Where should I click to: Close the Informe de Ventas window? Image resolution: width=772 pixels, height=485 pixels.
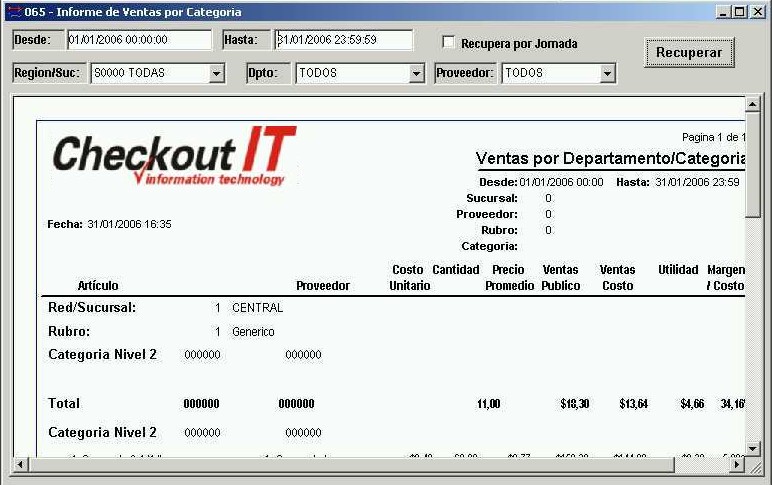coord(757,12)
